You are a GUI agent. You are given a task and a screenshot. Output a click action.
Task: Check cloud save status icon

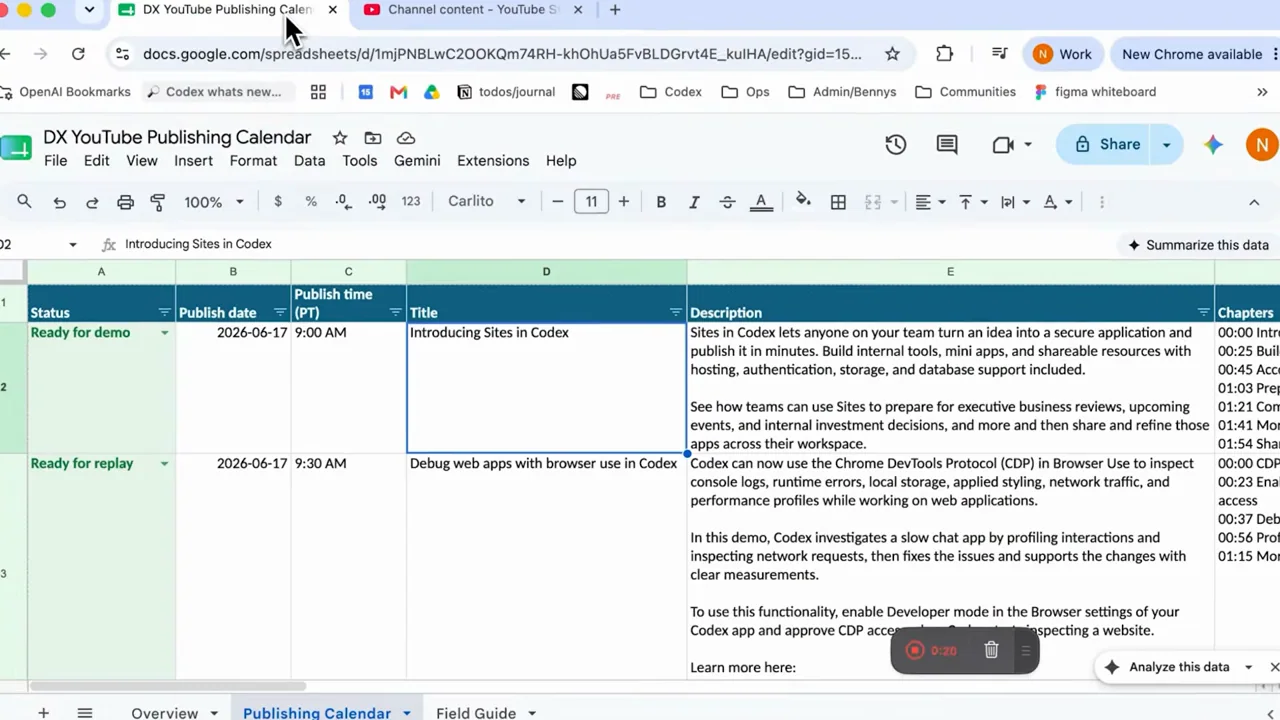point(405,138)
